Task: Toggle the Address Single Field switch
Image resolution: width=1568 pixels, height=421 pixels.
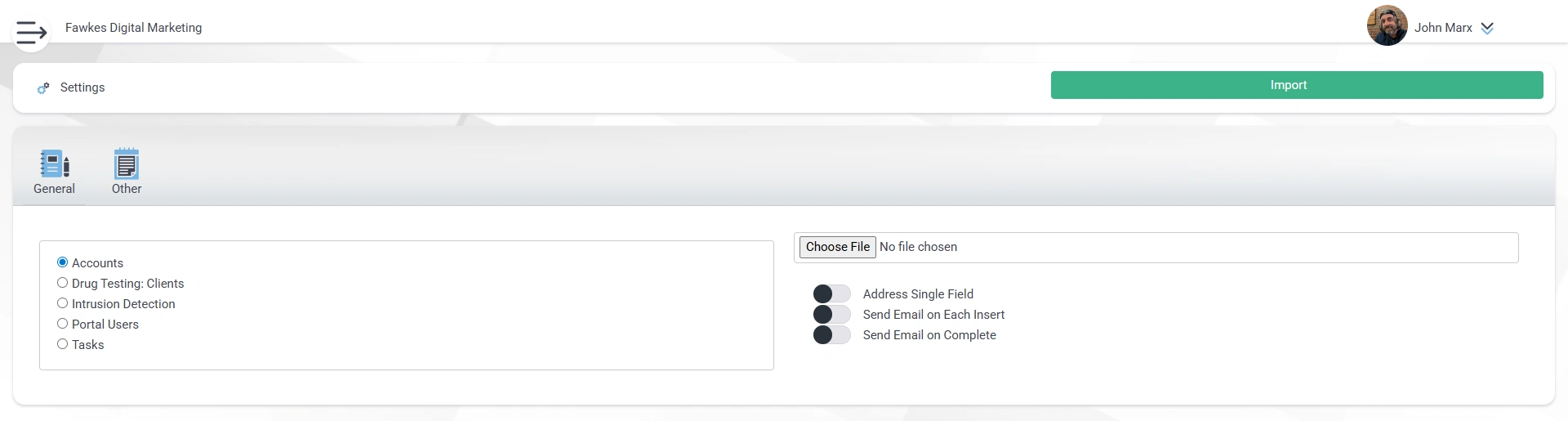Action: click(831, 293)
